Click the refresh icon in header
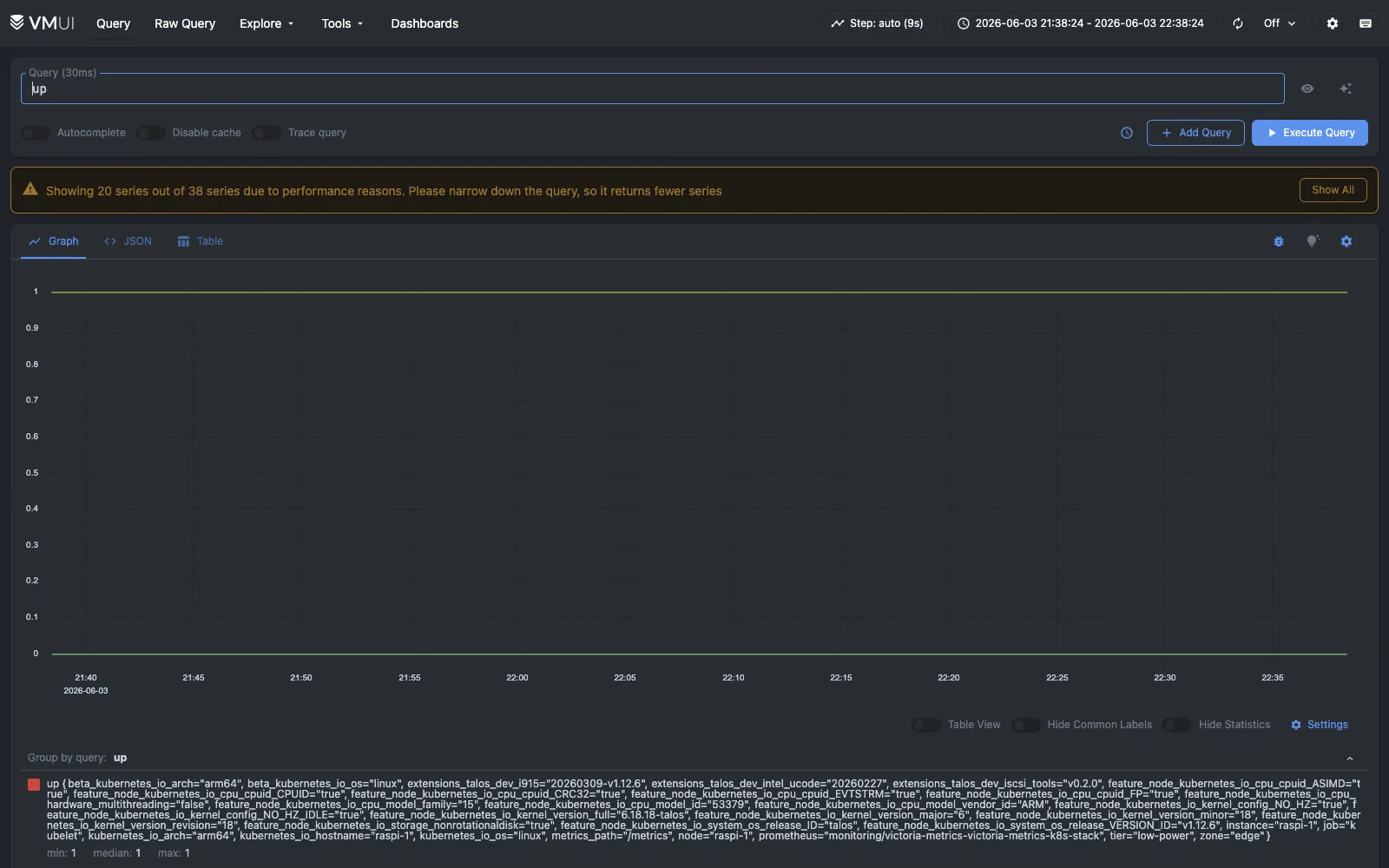The width and height of the screenshot is (1389, 868). (1238, 23)
